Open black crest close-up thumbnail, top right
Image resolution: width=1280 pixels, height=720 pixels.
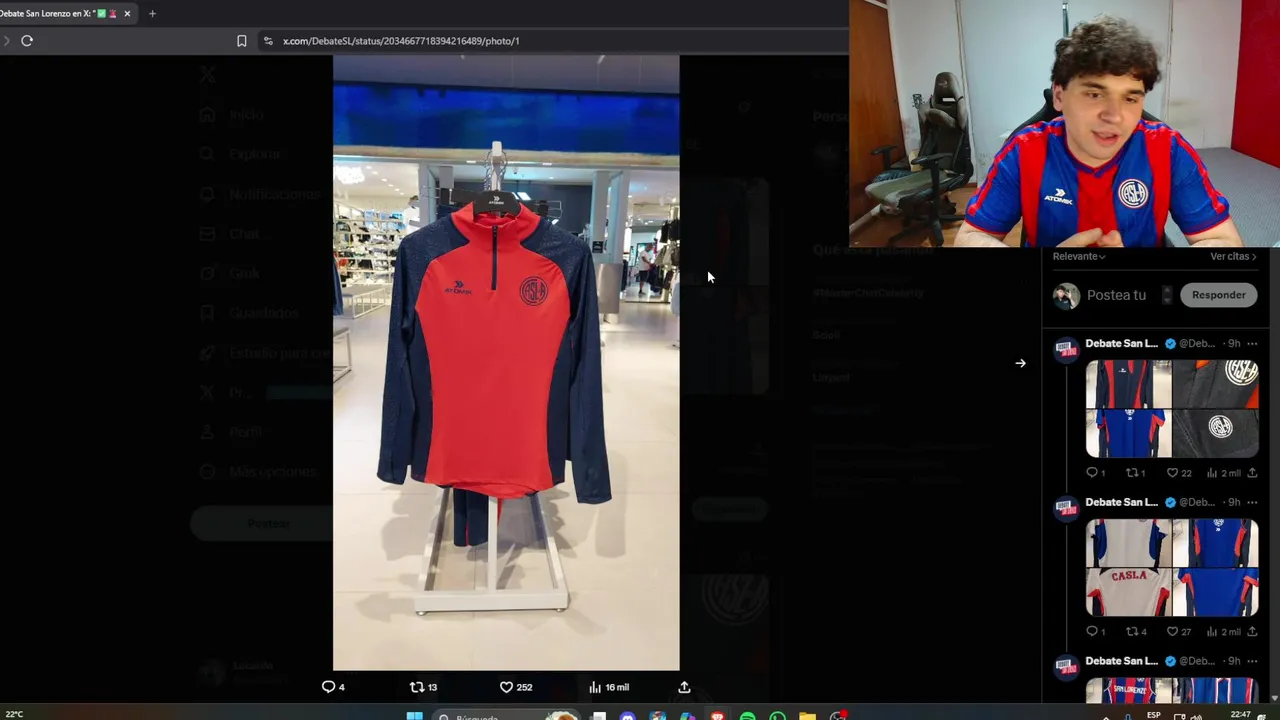[x=1215, y=384]
